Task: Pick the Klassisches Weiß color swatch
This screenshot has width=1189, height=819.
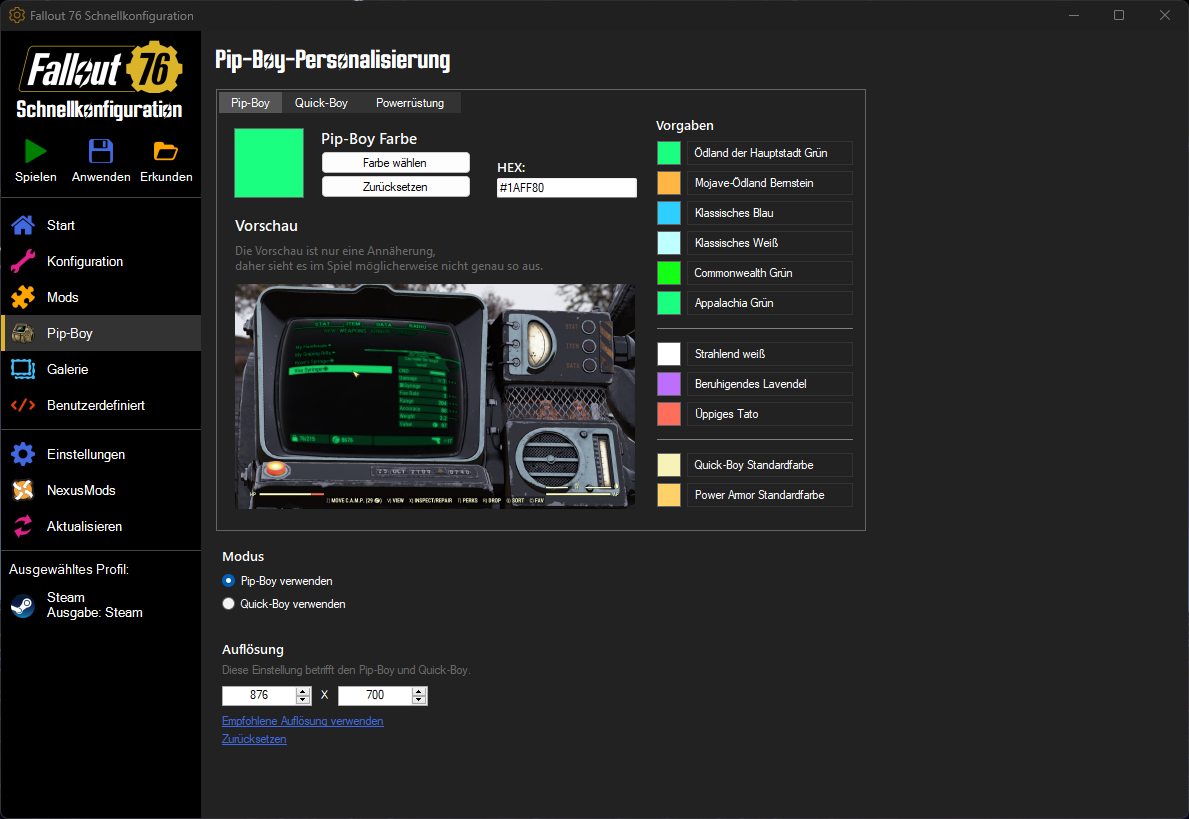Action: (669, 243)
